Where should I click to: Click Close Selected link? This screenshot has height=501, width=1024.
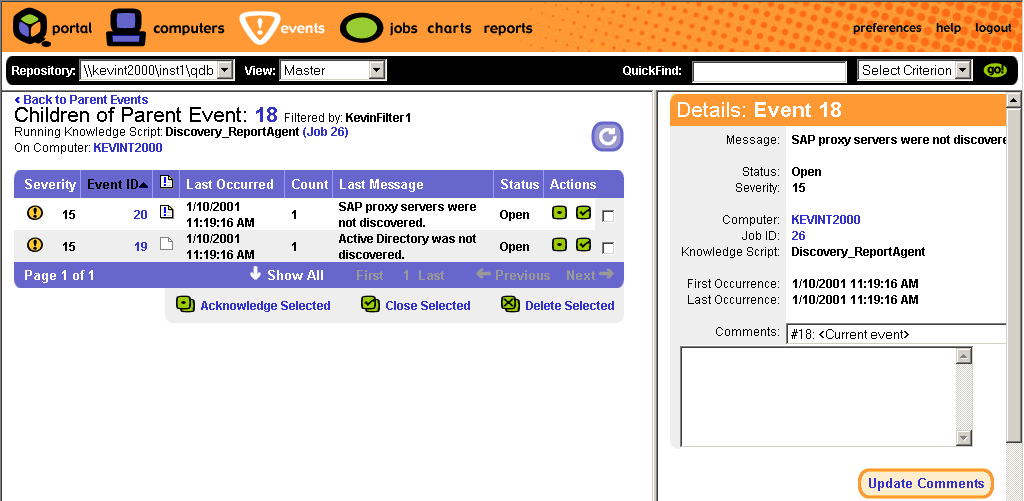click(x=428, y=306)
